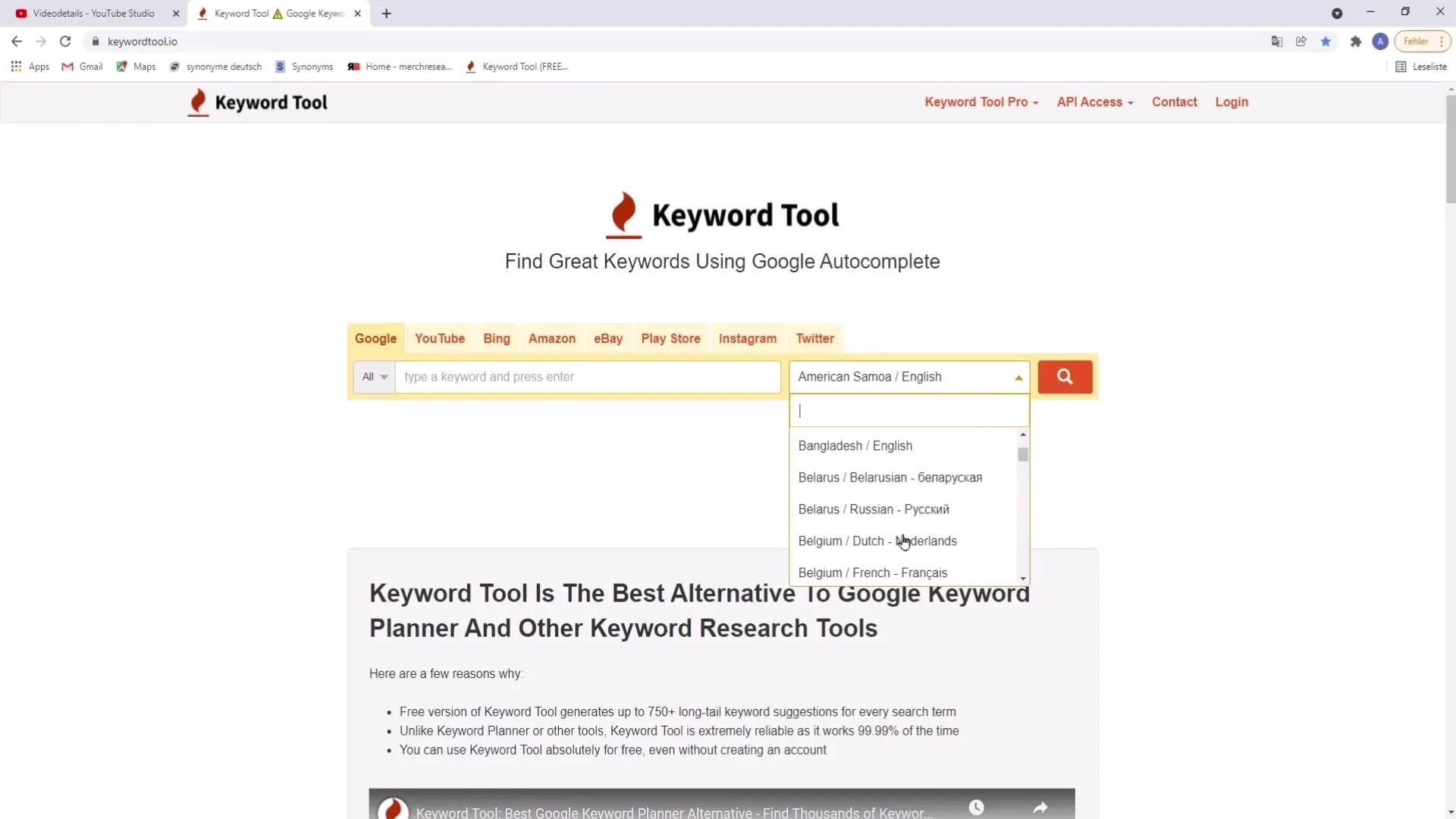Close the Keyword Tool tab
This screenshot has width=1456, height=819.
pos(357,14)
